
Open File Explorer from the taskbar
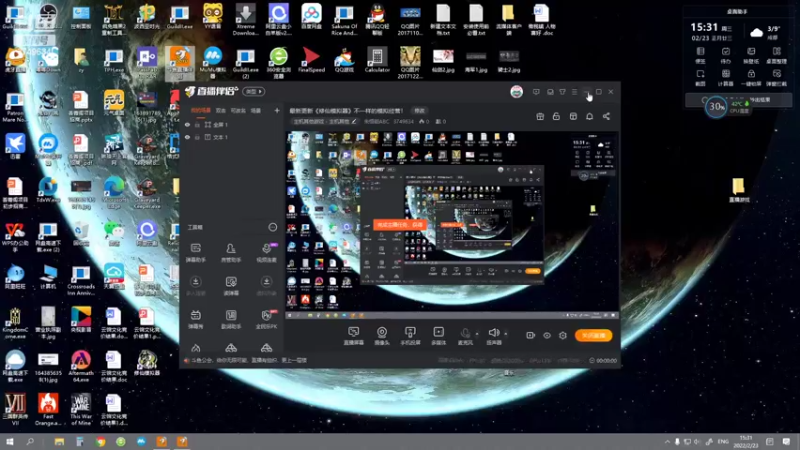click(60, 442)
